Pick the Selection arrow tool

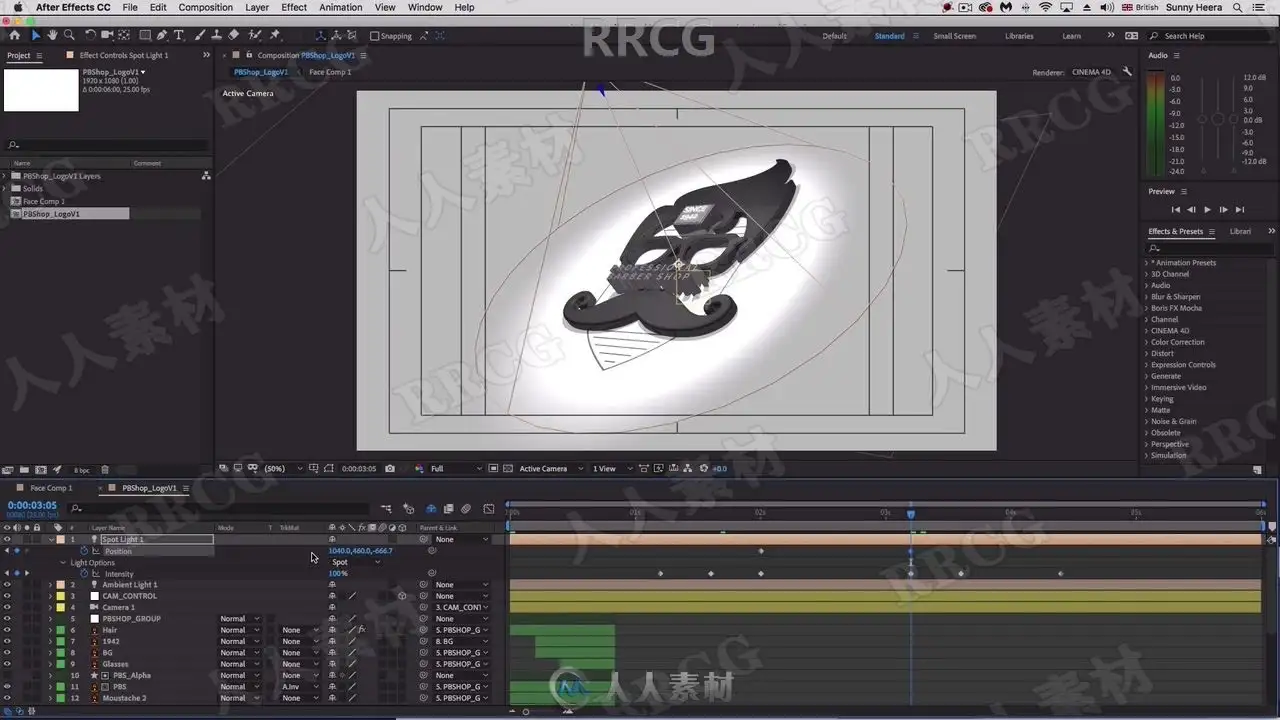[x=36, y=36]
